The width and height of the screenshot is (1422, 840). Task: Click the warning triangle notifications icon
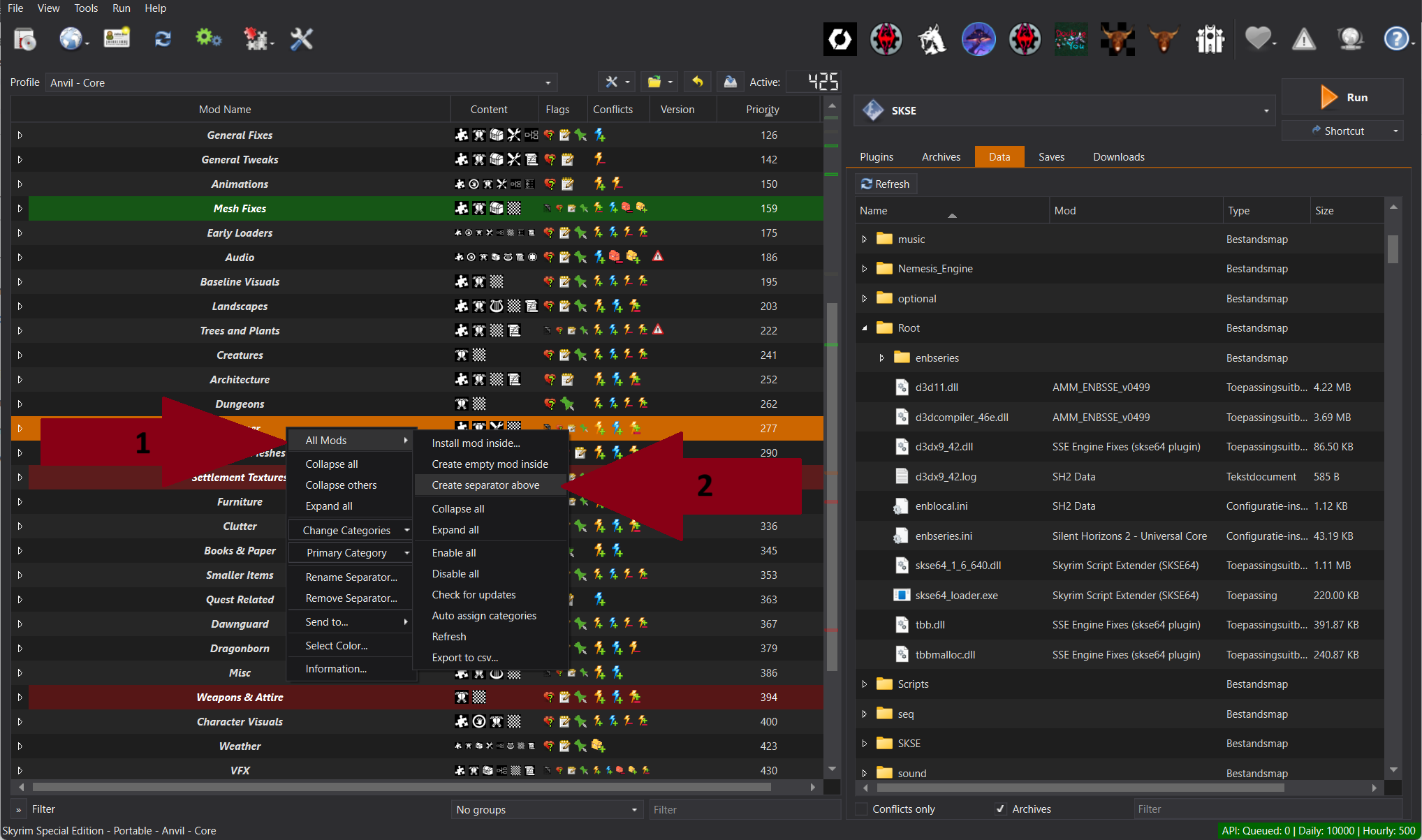pyautogui.click(x=1303, y=39)
